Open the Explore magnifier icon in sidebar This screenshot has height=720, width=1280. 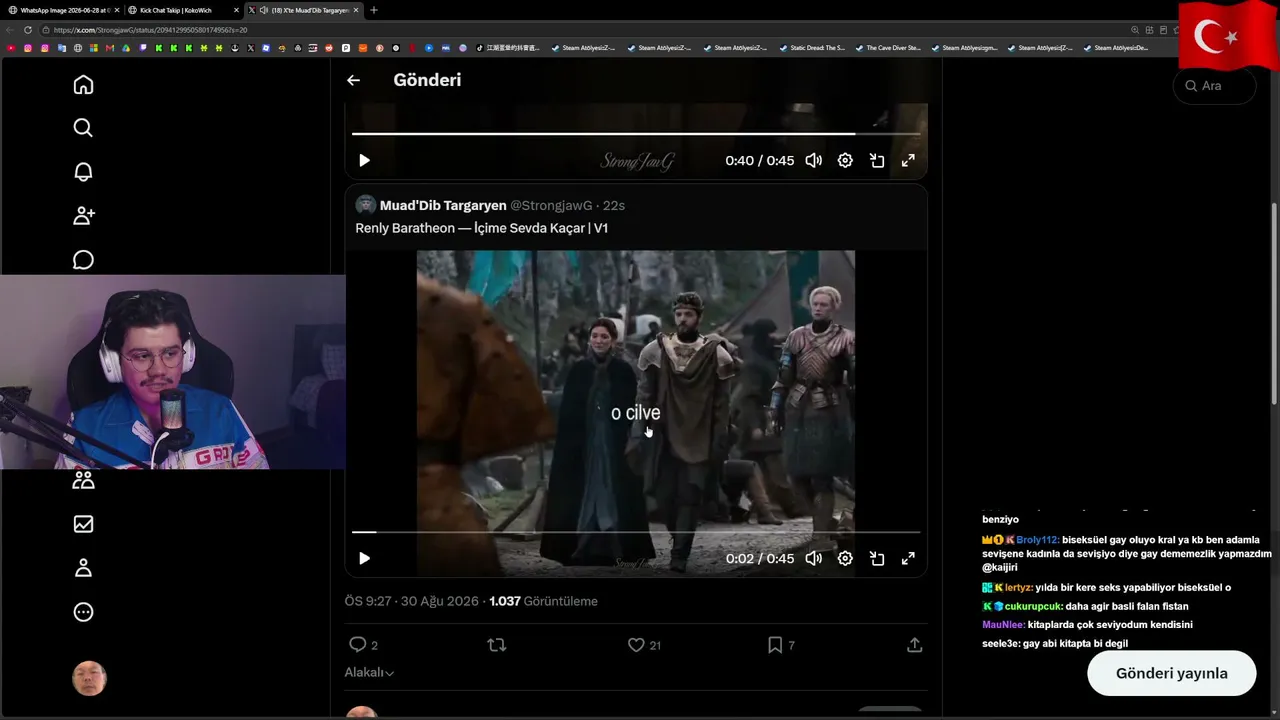[83, 128]
